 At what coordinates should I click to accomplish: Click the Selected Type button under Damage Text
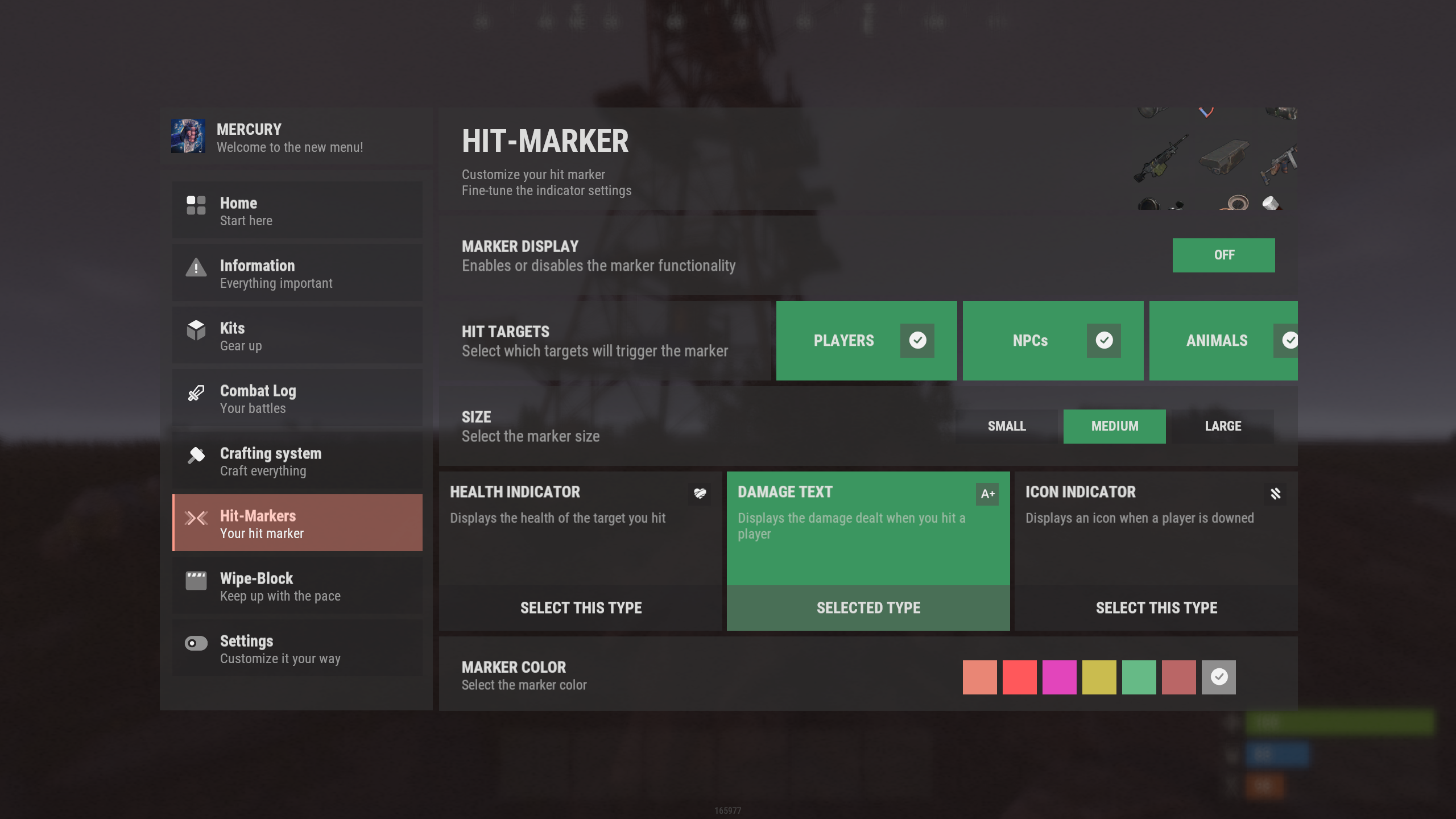868,608
